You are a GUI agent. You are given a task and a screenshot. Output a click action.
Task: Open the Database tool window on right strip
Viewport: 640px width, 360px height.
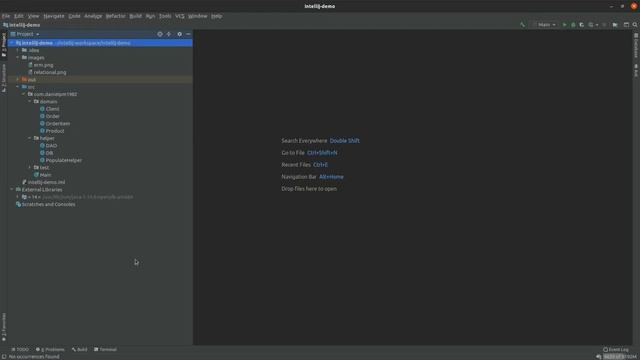[636, 46]
